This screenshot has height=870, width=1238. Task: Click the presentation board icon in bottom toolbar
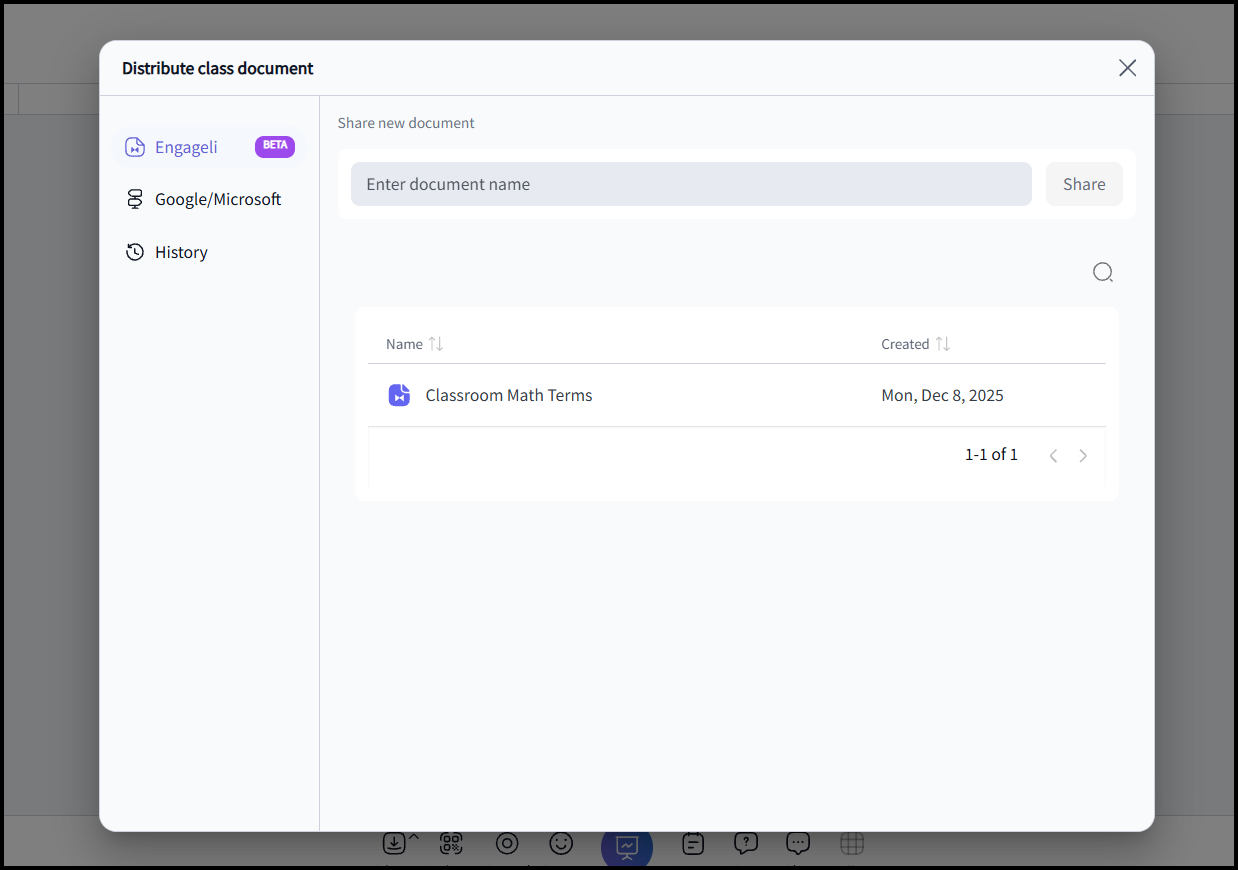click(x=627, y=846)
